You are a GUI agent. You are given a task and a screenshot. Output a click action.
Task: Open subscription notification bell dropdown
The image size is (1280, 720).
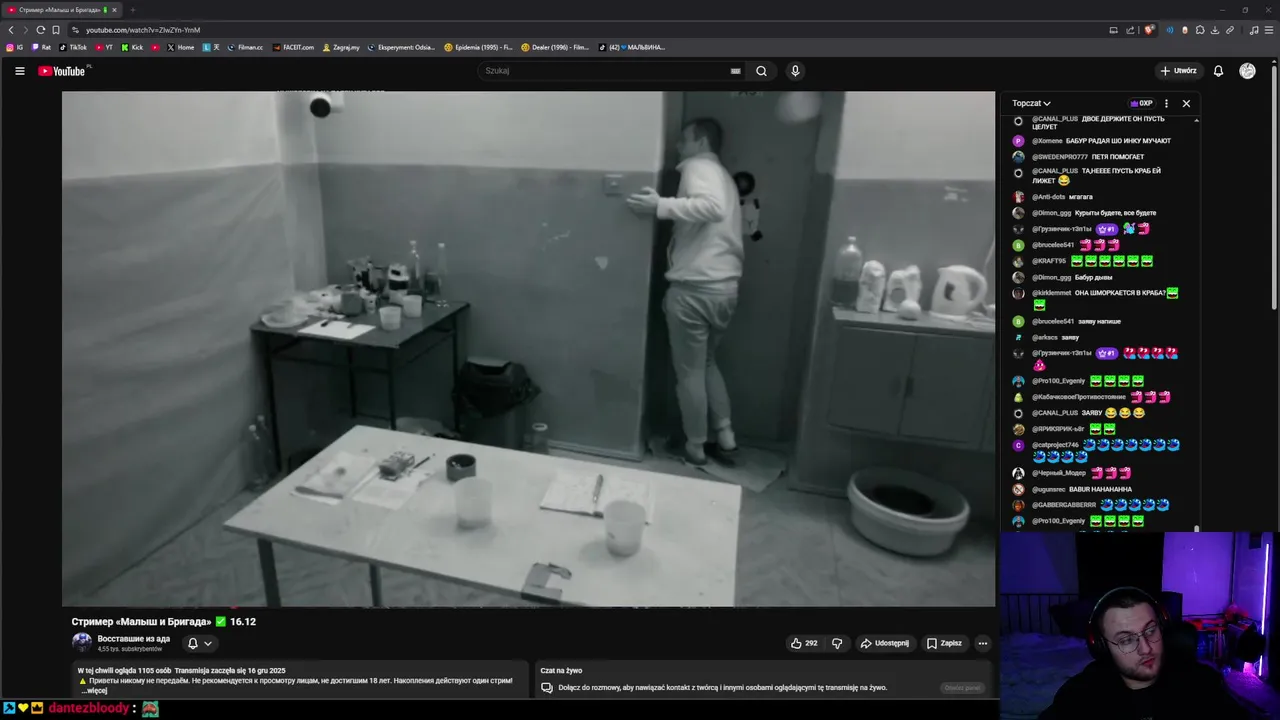click(200, 643)
